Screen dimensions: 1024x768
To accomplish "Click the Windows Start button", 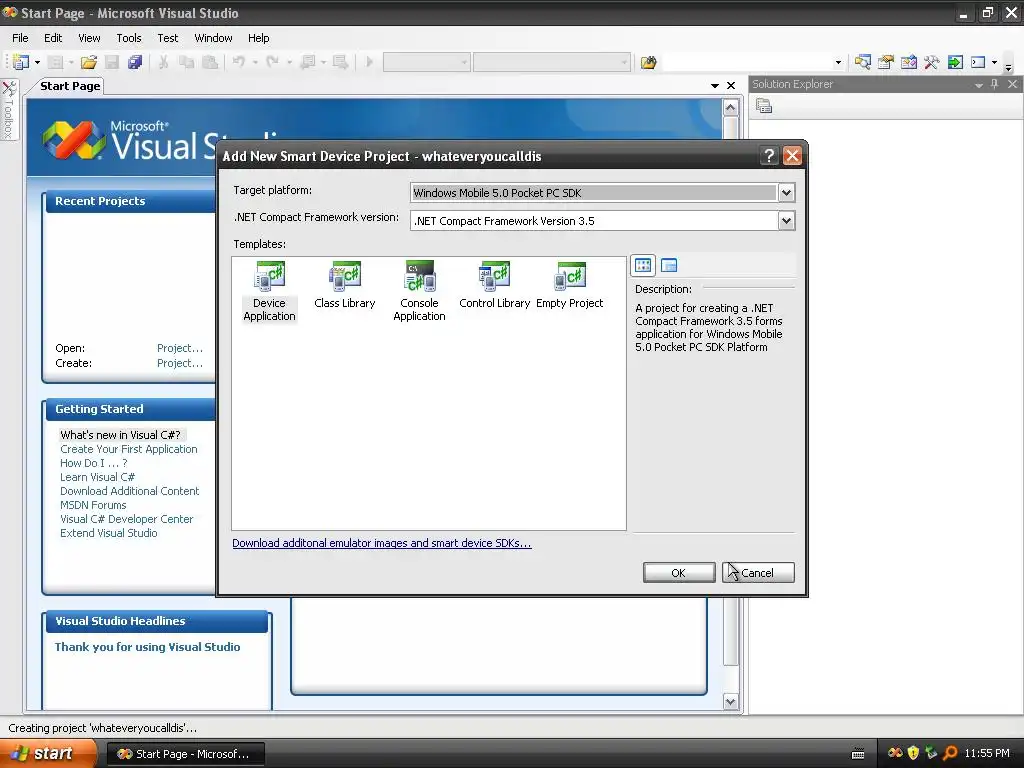I will [x=48, y=754].
